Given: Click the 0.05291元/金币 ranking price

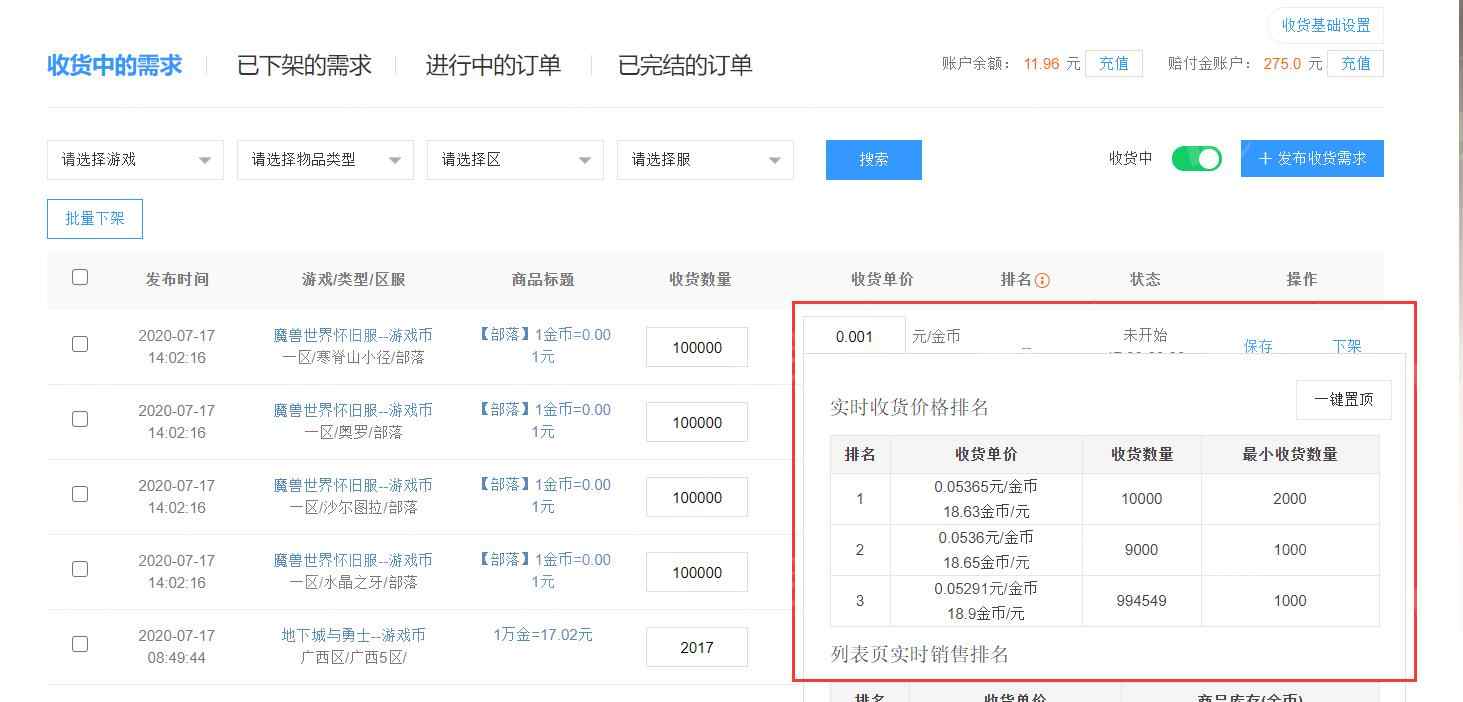Looking at the screenshot, I should [x=986, y=589].
